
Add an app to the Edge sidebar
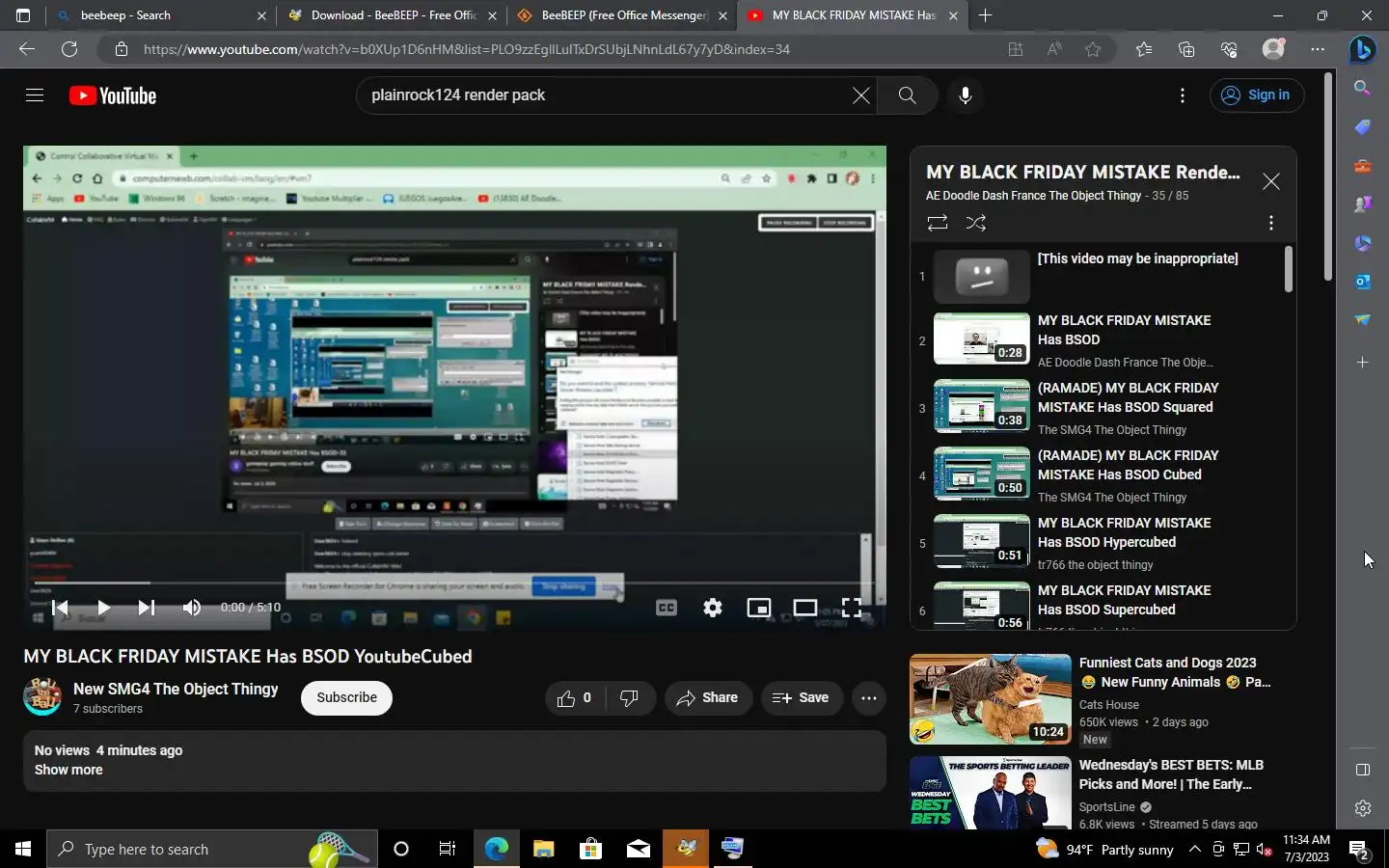tap(1362, 363)
